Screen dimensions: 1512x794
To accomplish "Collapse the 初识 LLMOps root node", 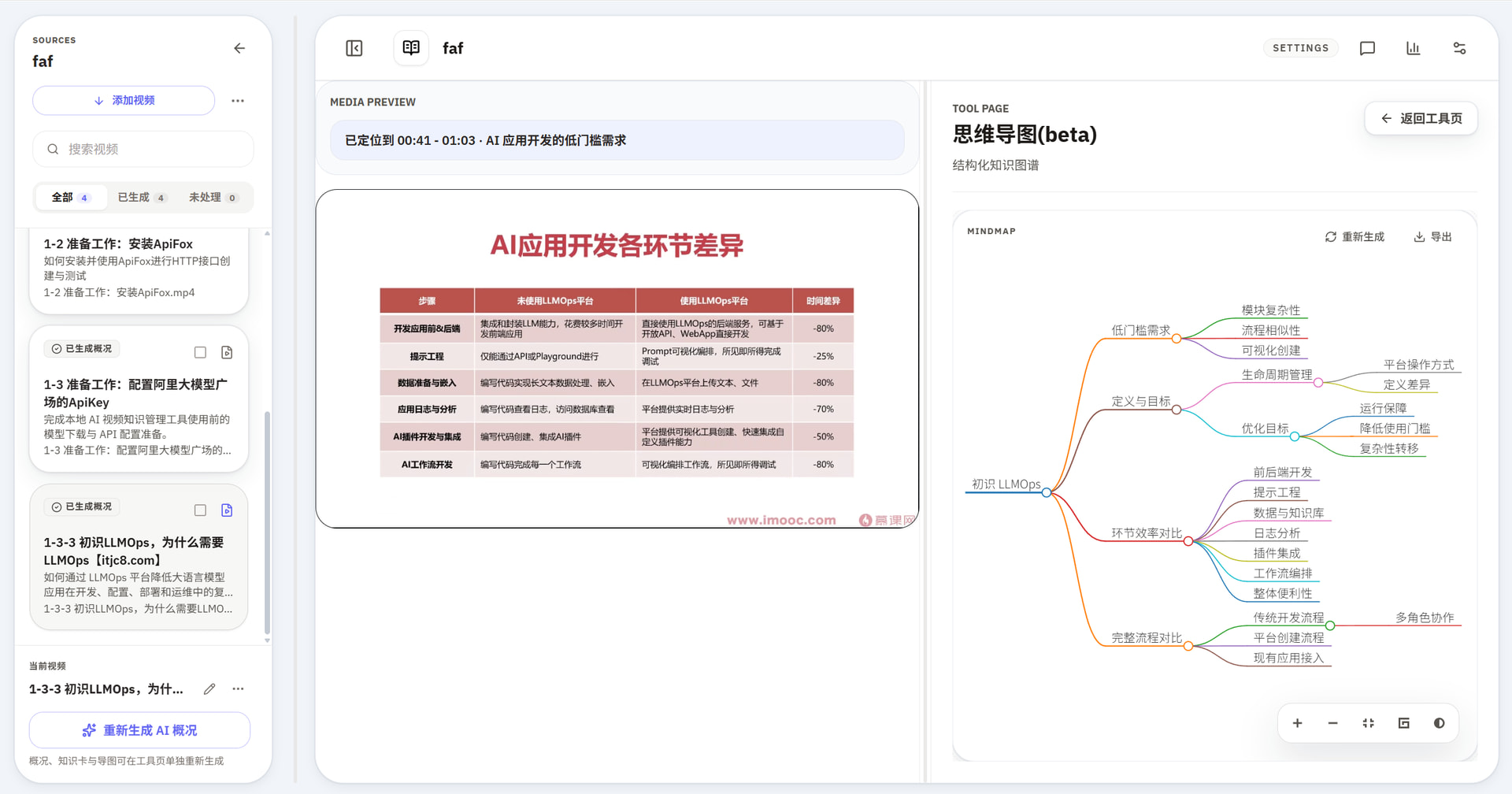I will (1047, 493).
